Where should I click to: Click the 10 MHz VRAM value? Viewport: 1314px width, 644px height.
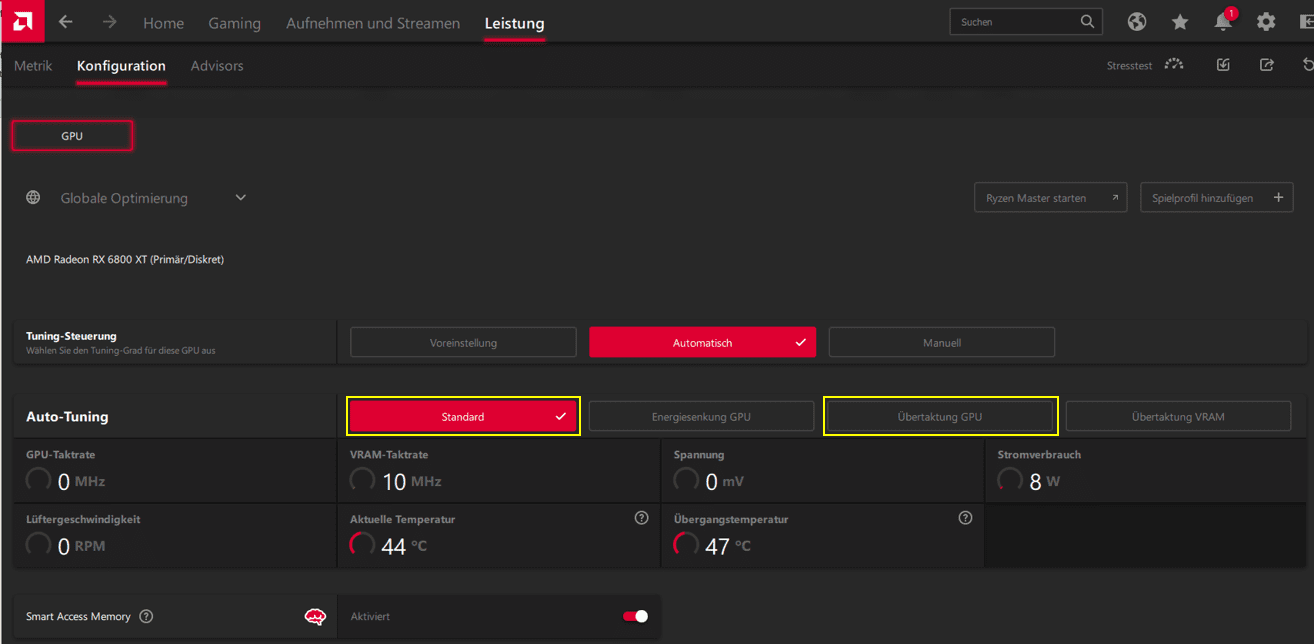click(x=411, y=482)
